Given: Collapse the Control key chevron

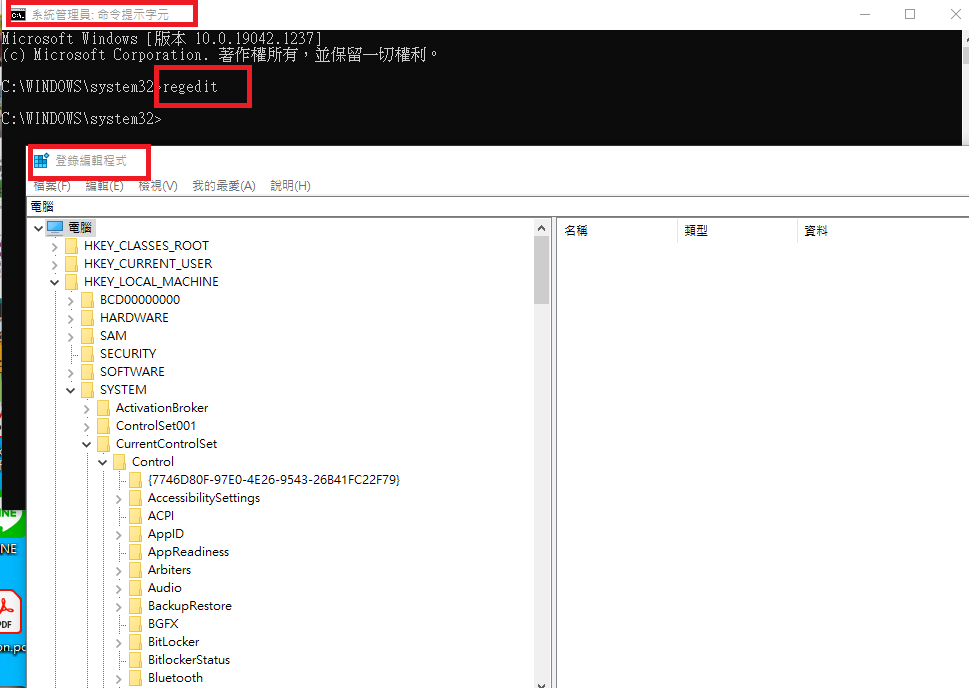Looking at the screenshot, I should pos(103,462).
